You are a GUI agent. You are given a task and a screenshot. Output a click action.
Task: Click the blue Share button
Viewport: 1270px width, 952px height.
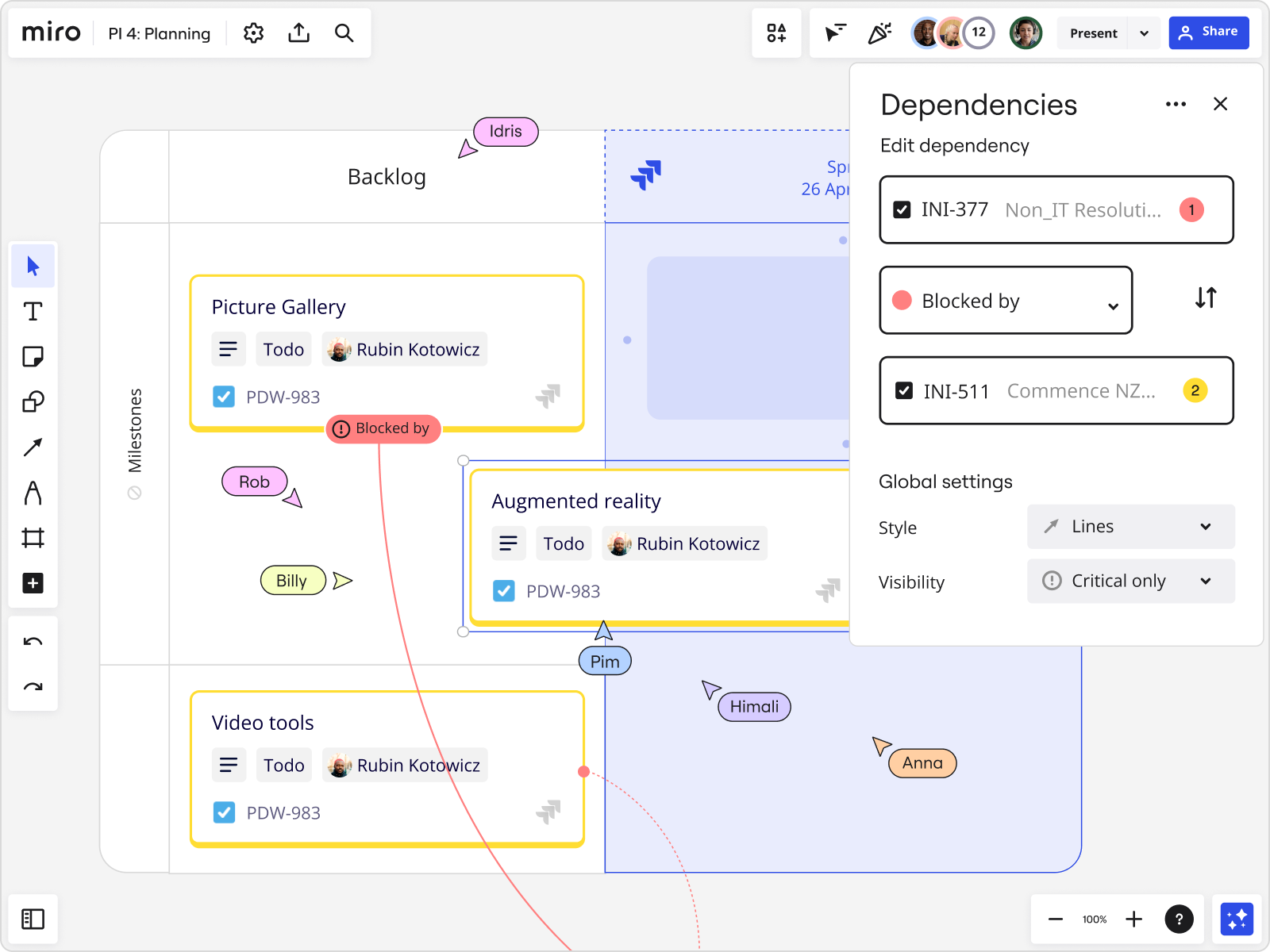pyautogui.click(x=1209, y=33)
